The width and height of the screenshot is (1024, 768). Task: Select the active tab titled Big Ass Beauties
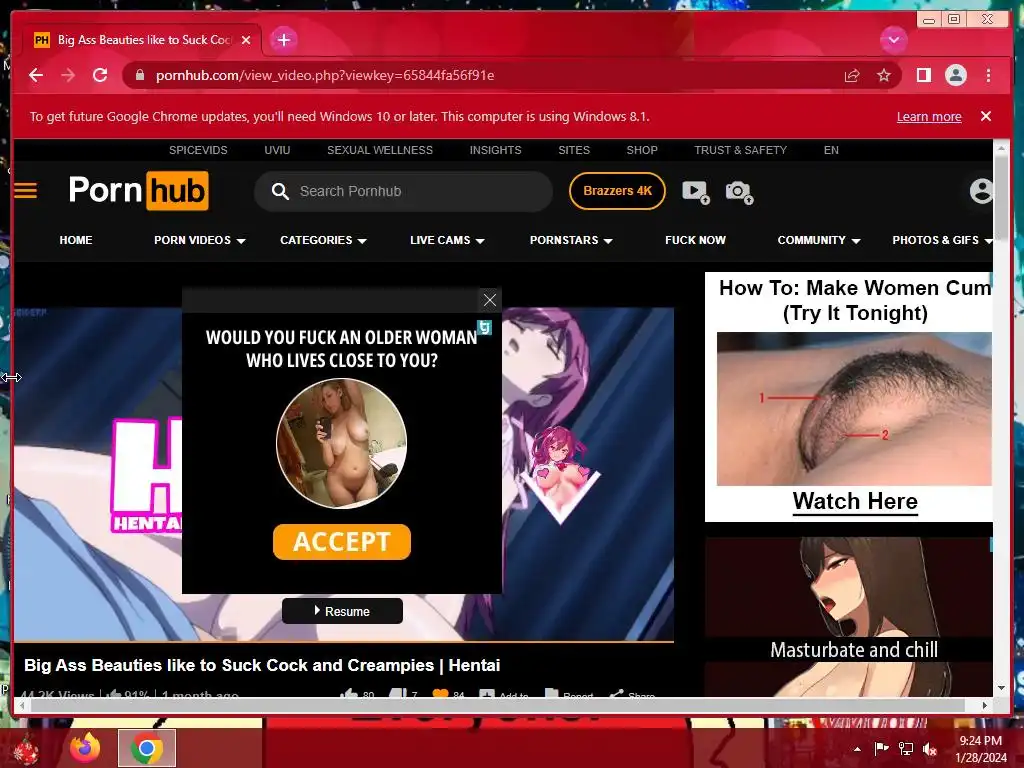(141, 40)
